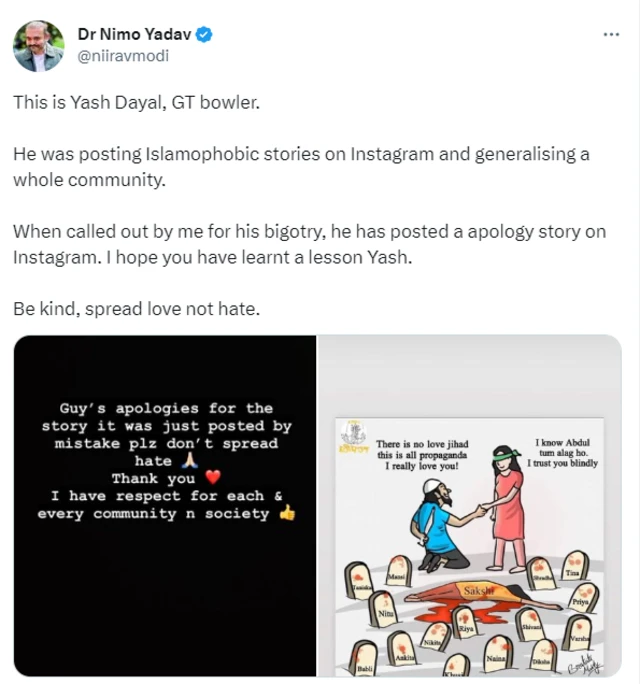Click the blue verified badge
This screenshot has height=684, width=640.
point(204,35)
